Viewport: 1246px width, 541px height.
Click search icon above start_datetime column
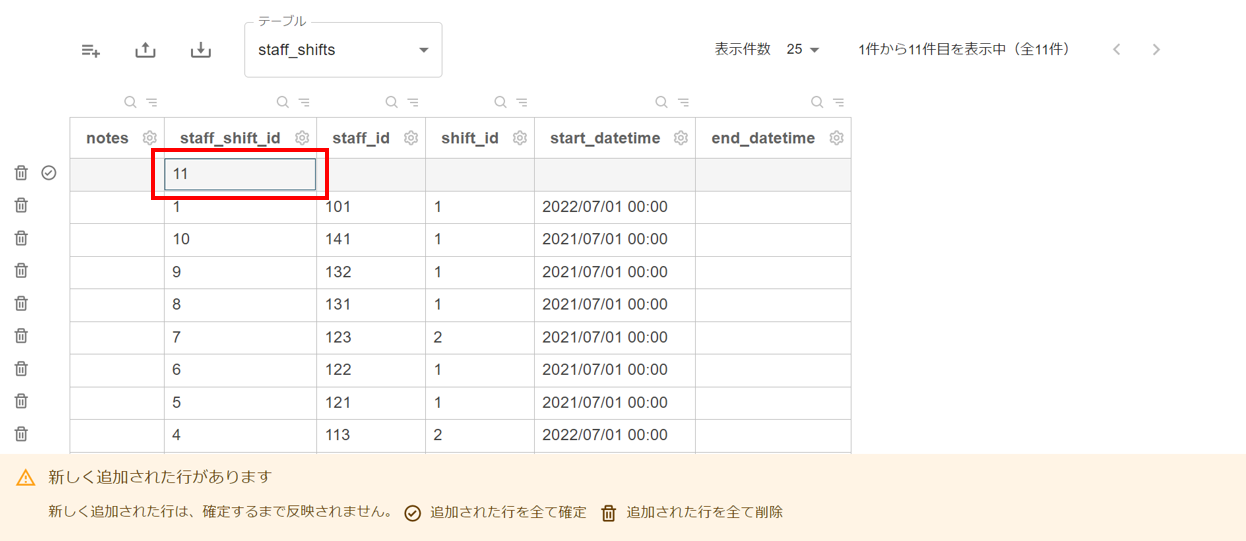[x=662, y=102]
